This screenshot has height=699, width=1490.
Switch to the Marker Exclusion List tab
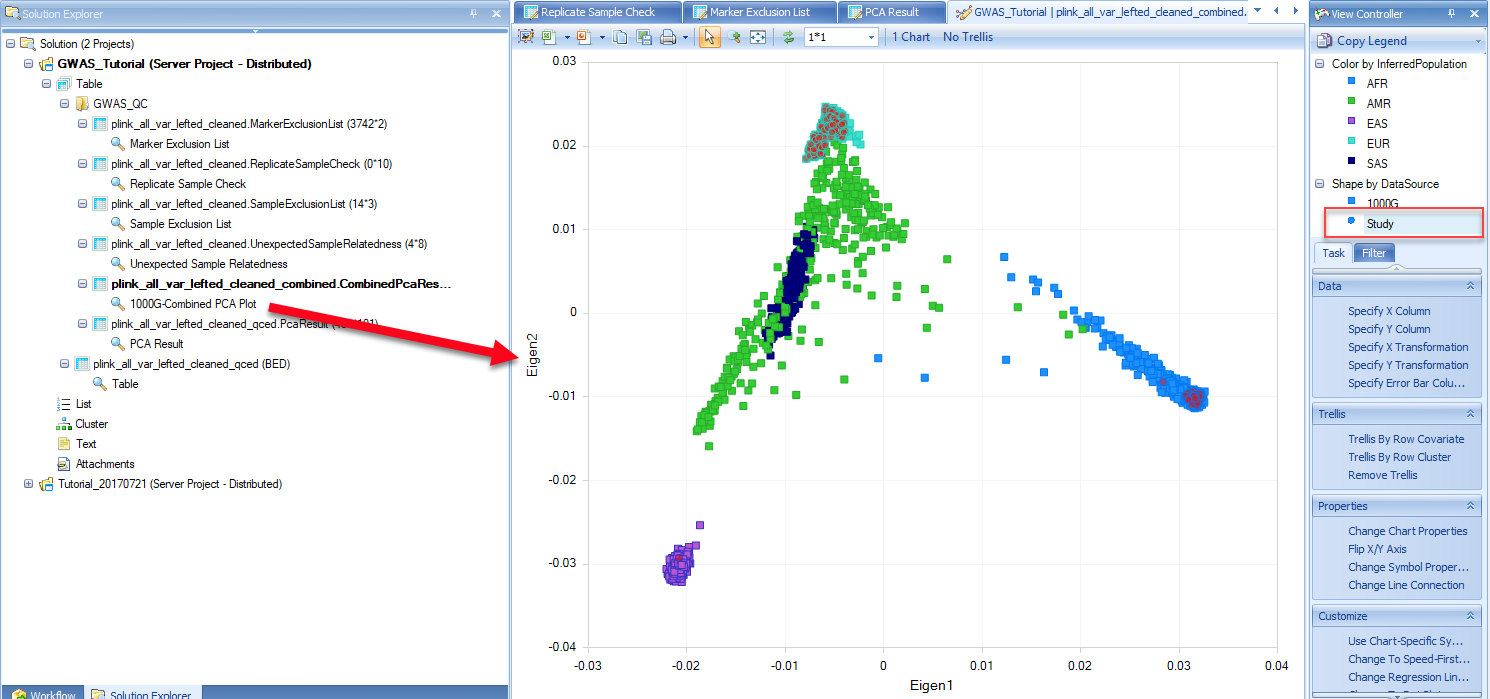[758, 12]
